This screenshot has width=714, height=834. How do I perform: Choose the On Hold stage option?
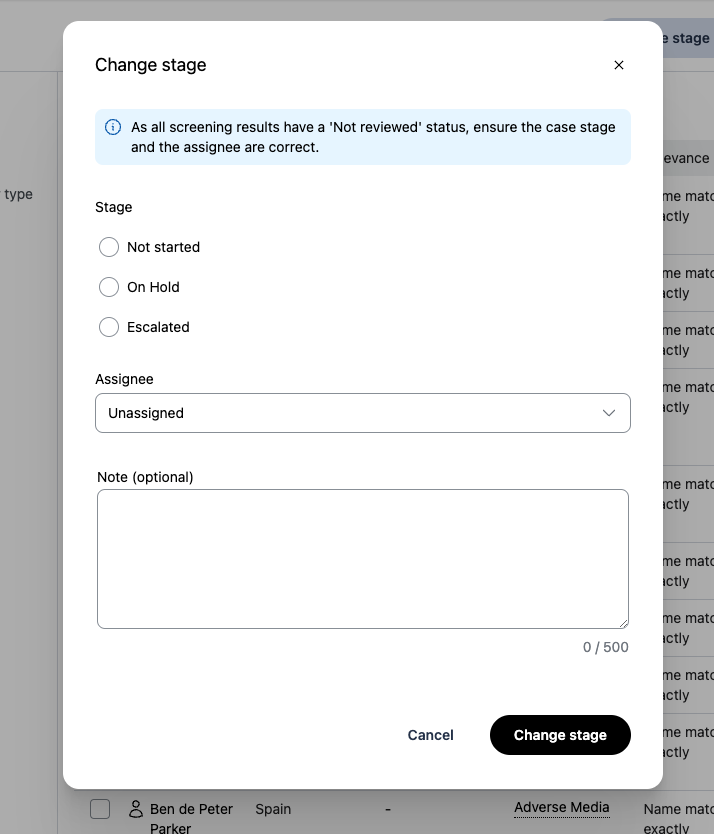109,287
